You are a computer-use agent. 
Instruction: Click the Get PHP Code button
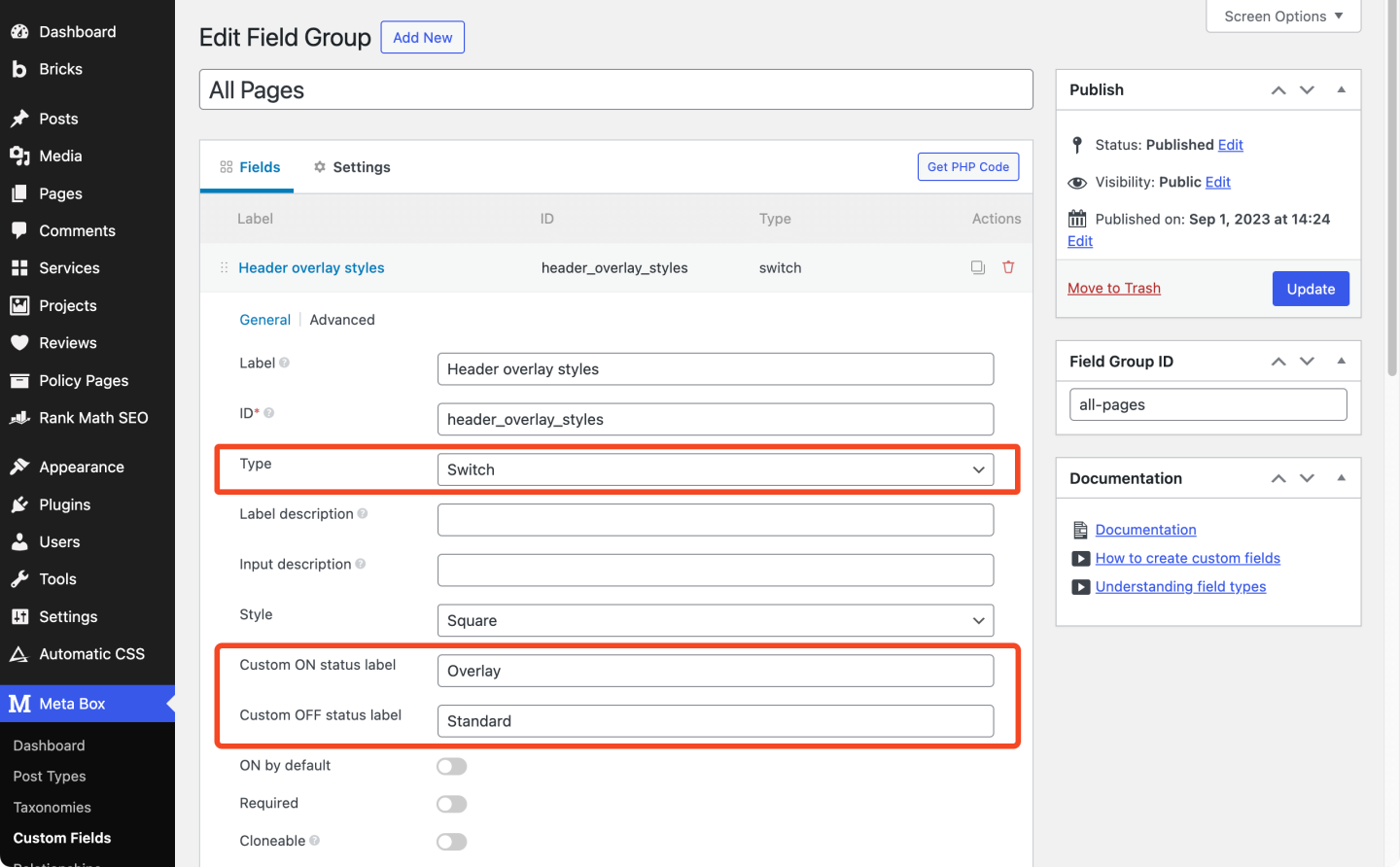click(967, 167)
